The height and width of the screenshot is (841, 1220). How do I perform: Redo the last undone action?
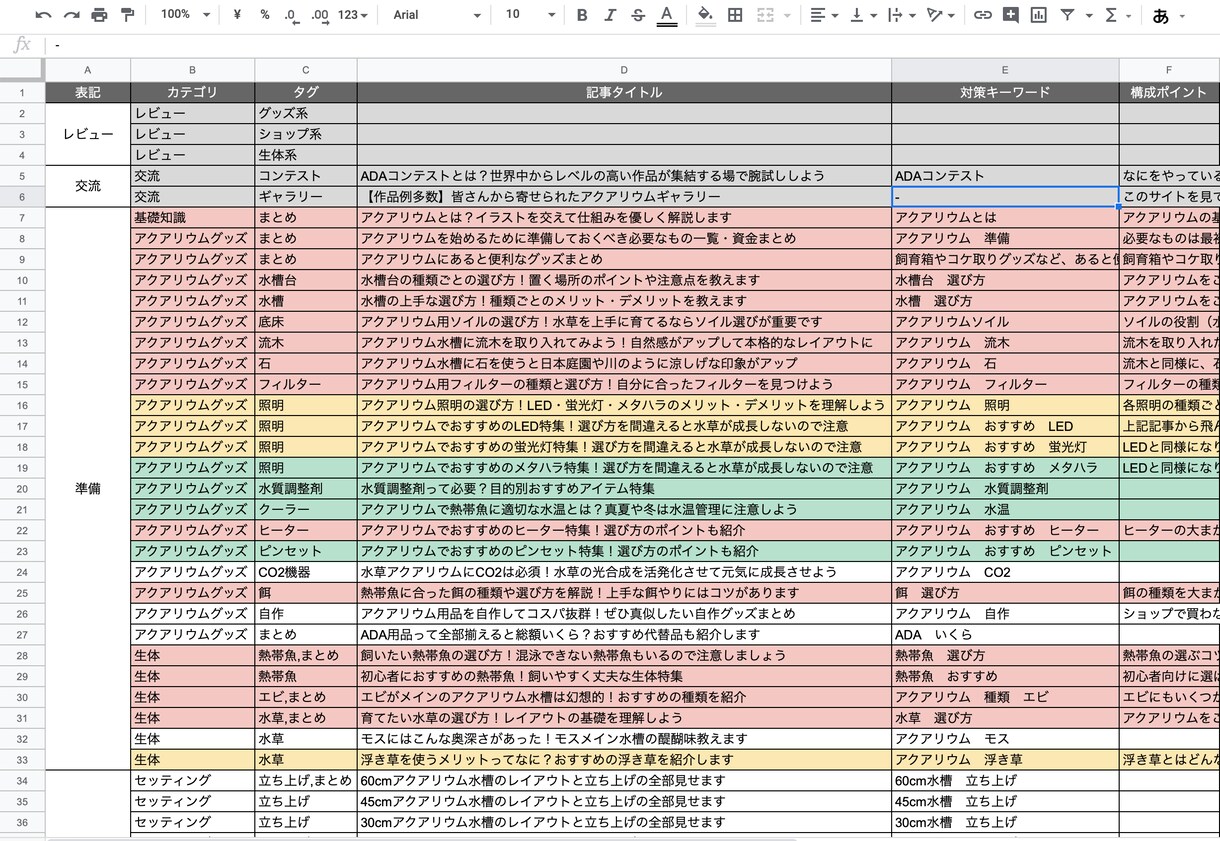point(71,15)
